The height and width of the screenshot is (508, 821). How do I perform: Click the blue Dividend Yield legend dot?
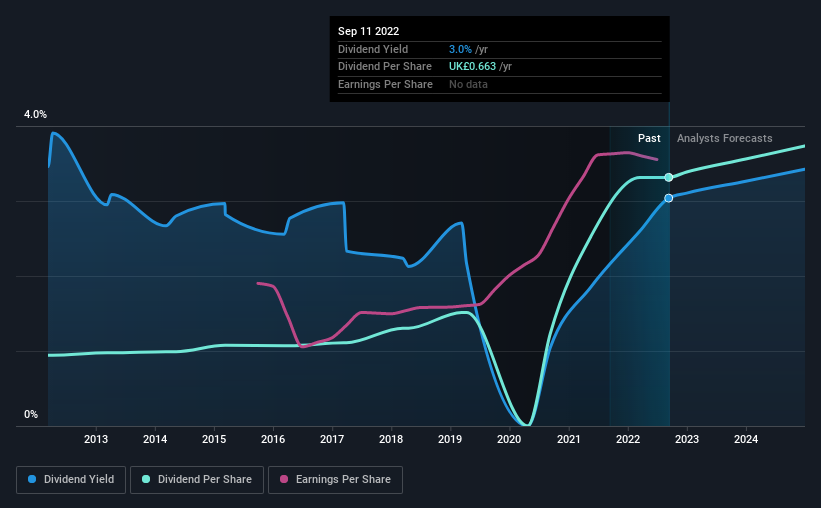point(32,479)
